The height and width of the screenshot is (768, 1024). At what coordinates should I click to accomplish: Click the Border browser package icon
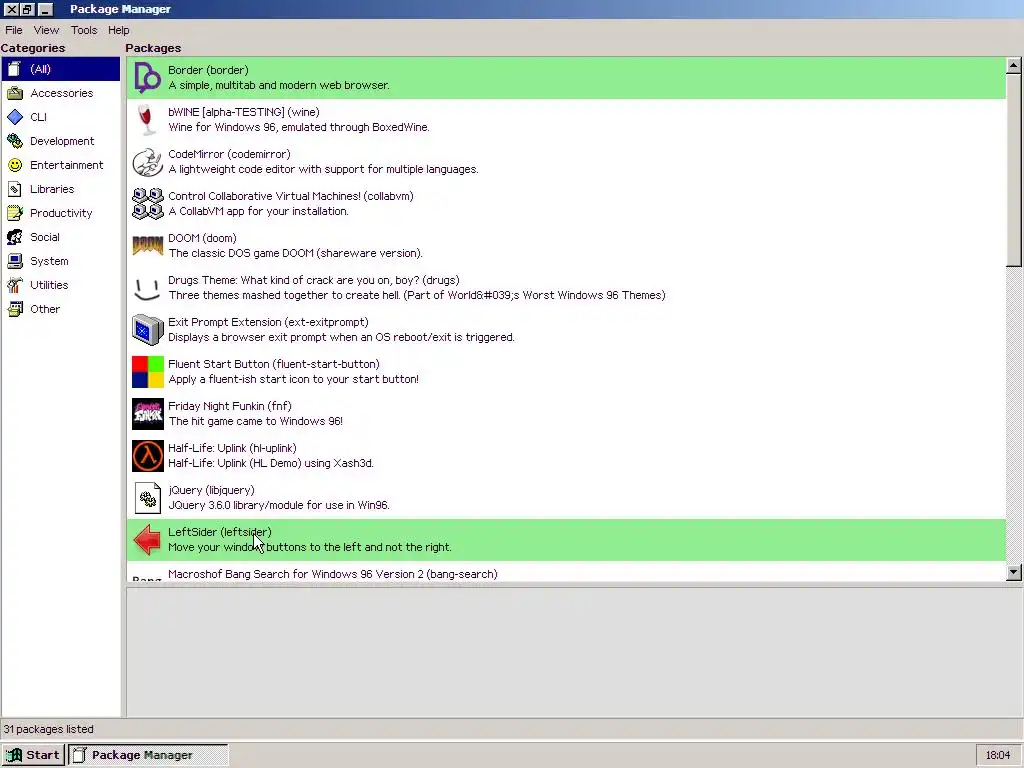coord(148,78)
